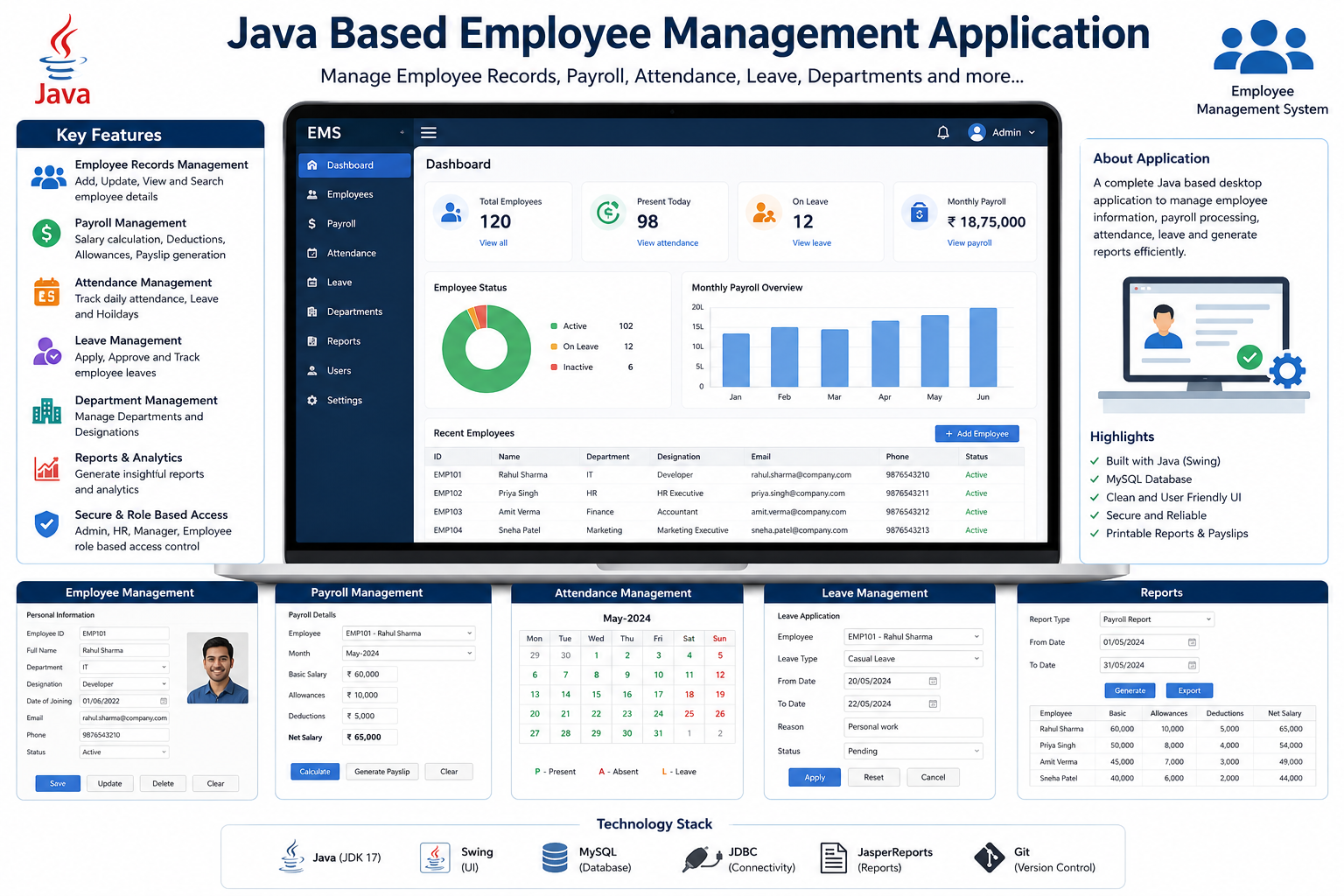1344x896 pixels.
Task: Click the Calculate button
Action: coord(315,772)
